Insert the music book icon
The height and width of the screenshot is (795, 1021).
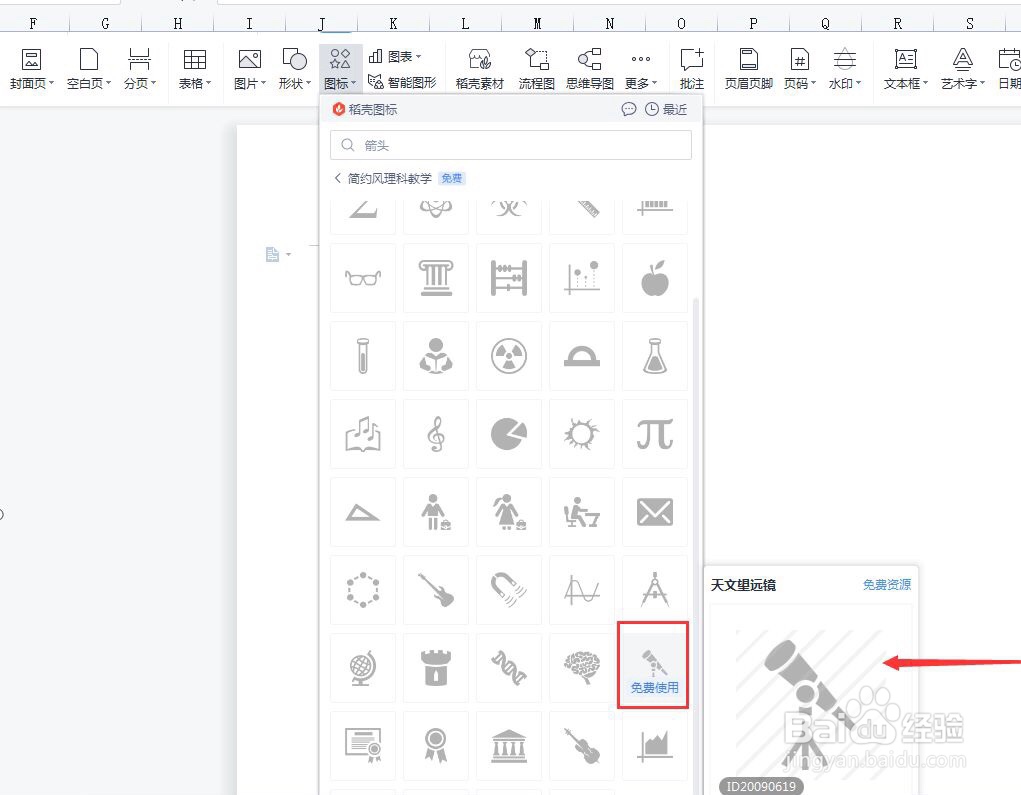pos(363,434)
